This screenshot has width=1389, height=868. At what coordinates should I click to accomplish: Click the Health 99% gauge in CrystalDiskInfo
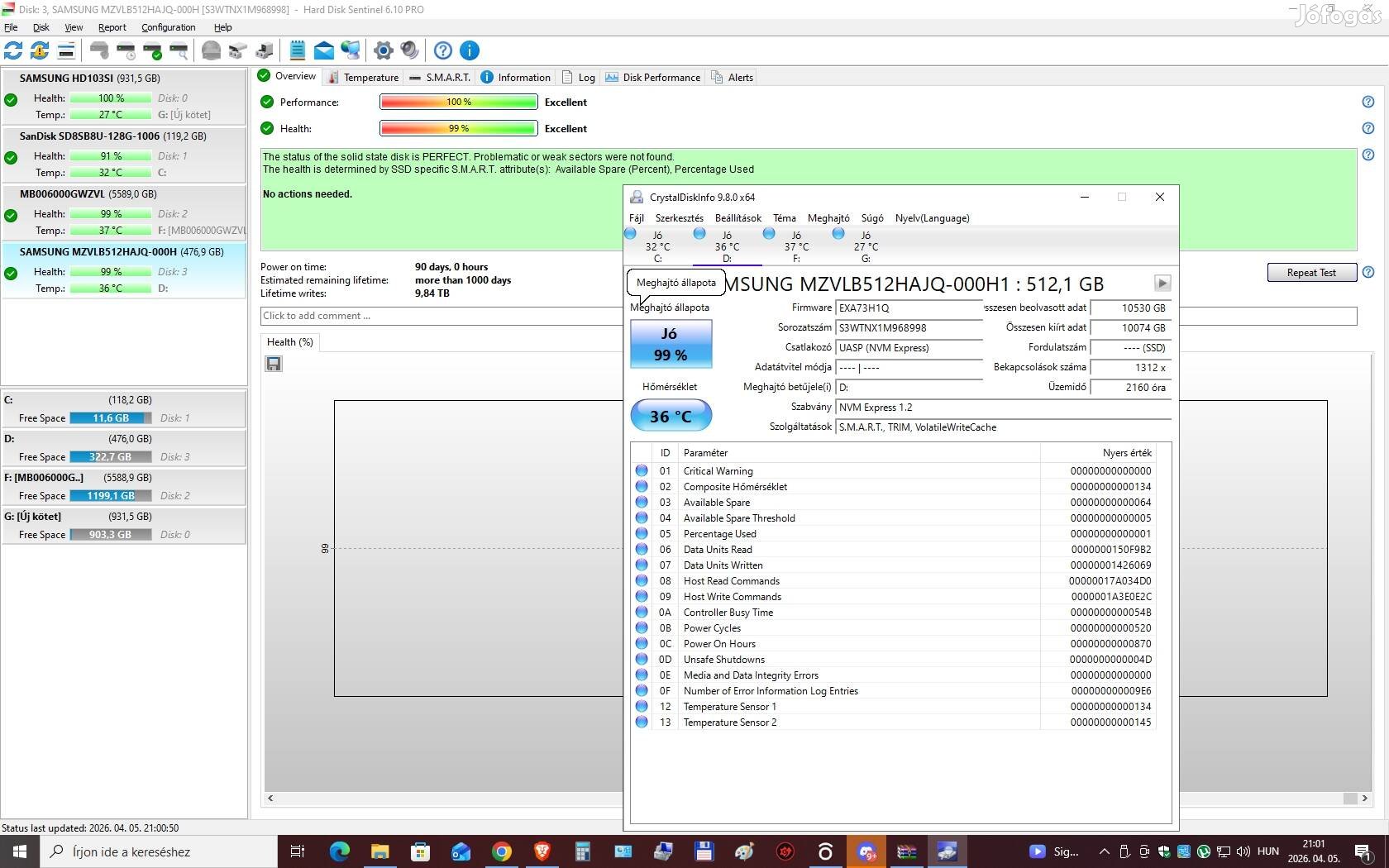coord(671,344)
